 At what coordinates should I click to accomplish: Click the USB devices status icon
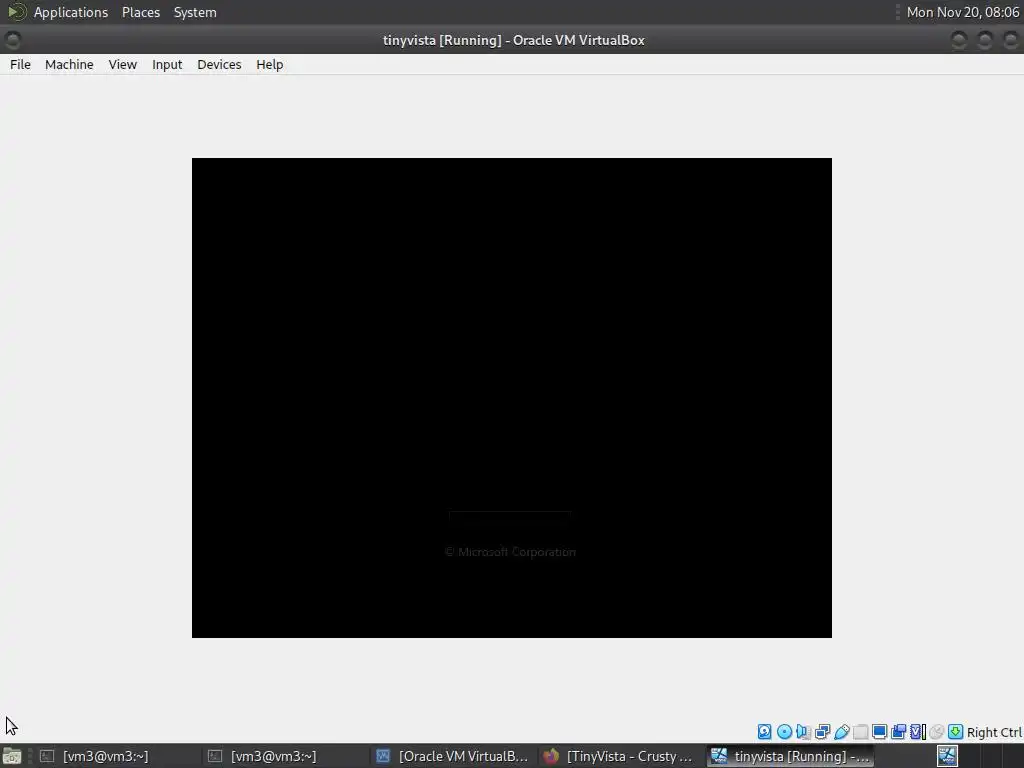[x=842, y=732]
